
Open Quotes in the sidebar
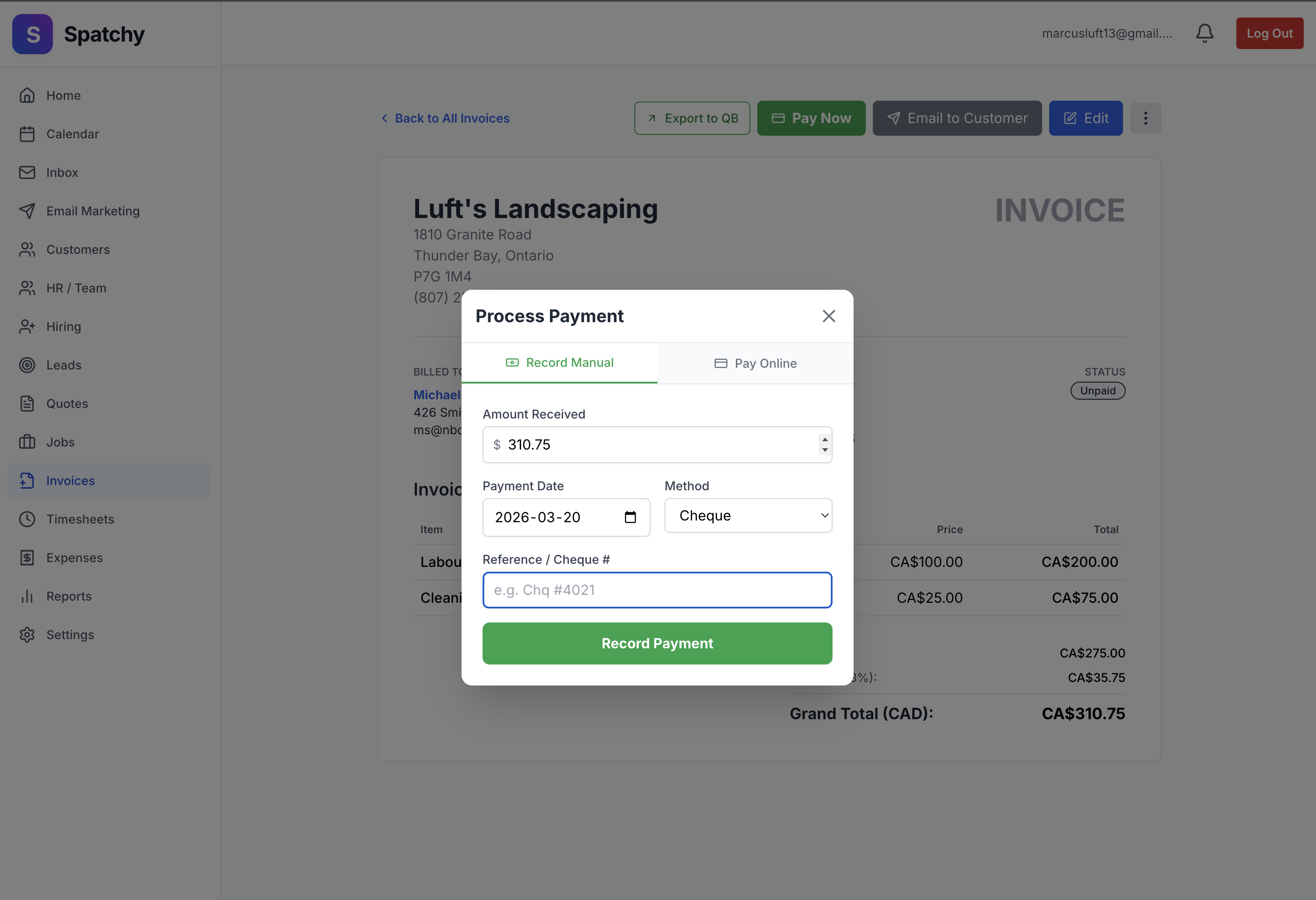(x=109, y=404)
